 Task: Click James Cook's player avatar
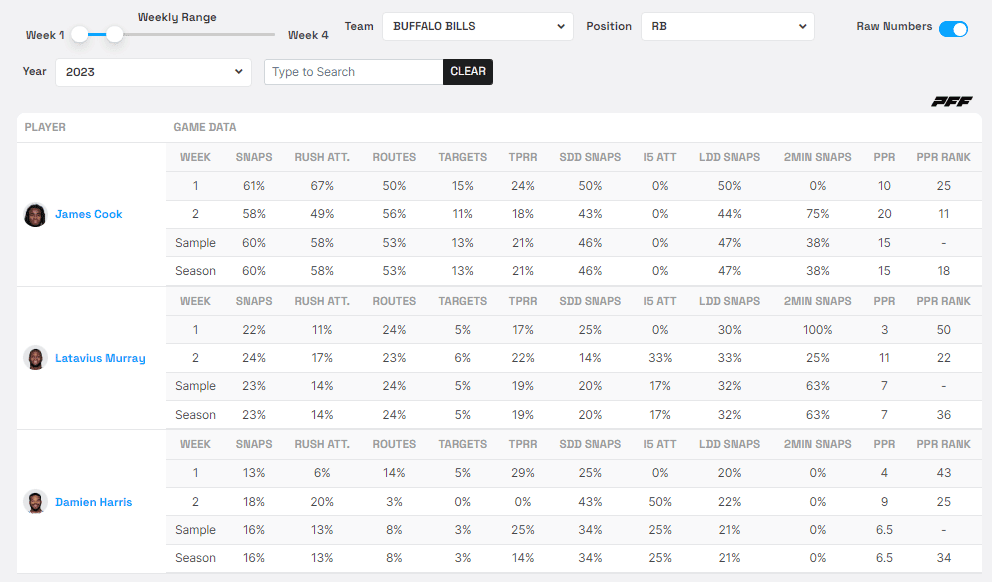pos(36,215)
